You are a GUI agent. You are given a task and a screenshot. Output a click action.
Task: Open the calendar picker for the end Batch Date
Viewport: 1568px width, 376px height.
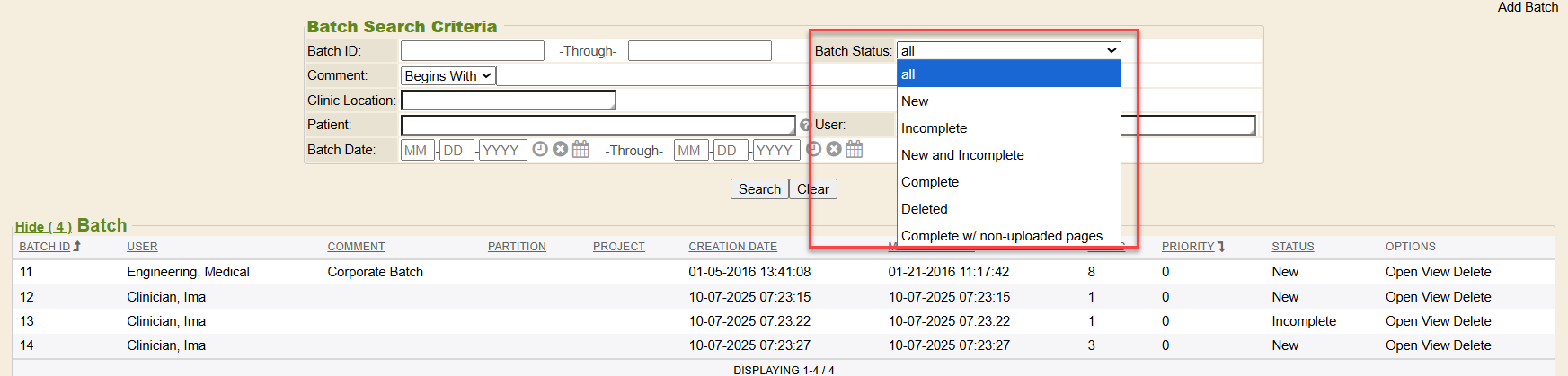(854, 149)
